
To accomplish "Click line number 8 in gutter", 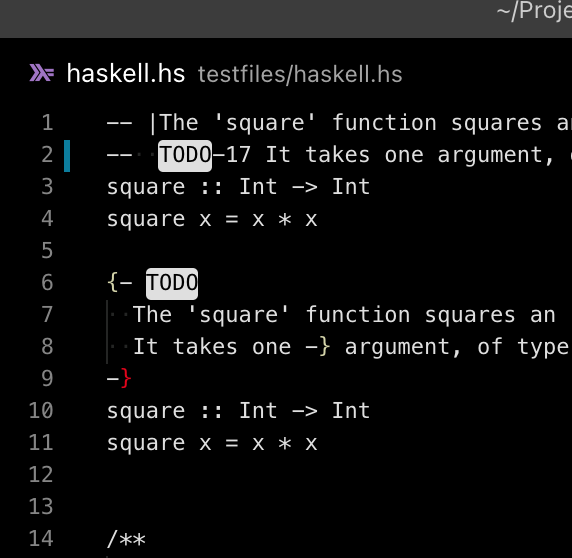I will click(47, 346).
